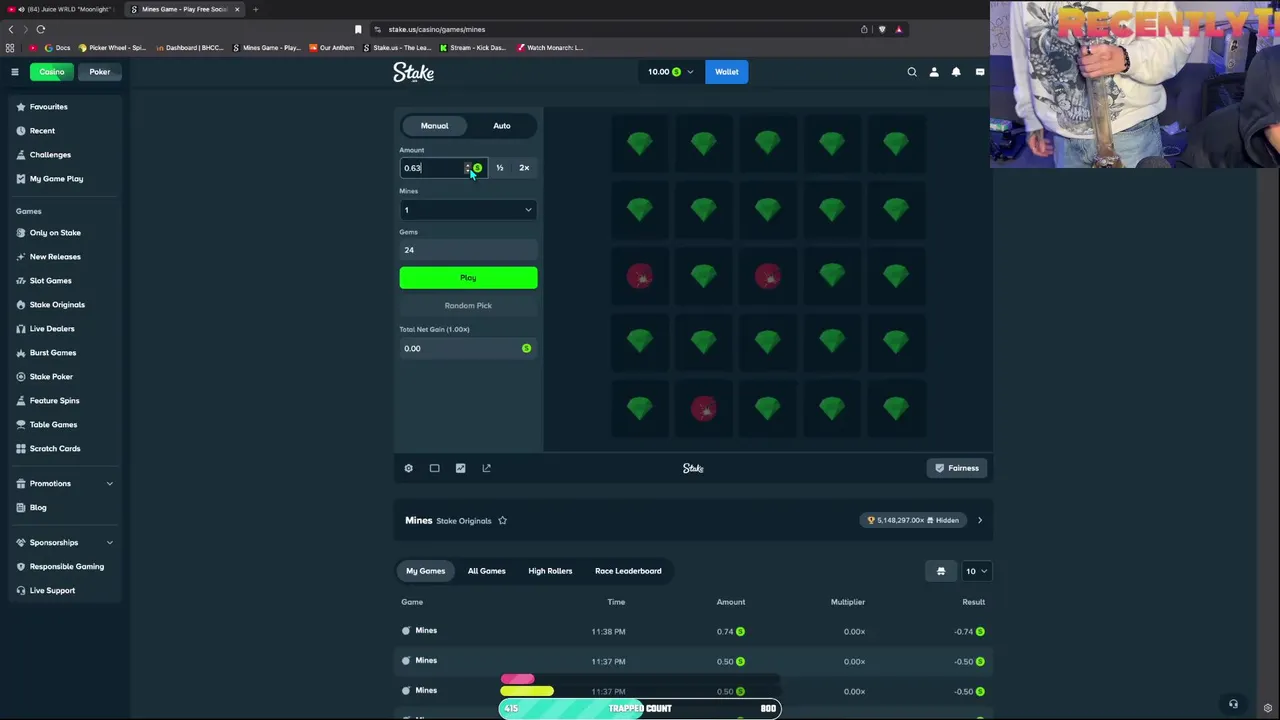Open the search magnifier icon
Screen dimensions: 1280x720
pos(912,72)
